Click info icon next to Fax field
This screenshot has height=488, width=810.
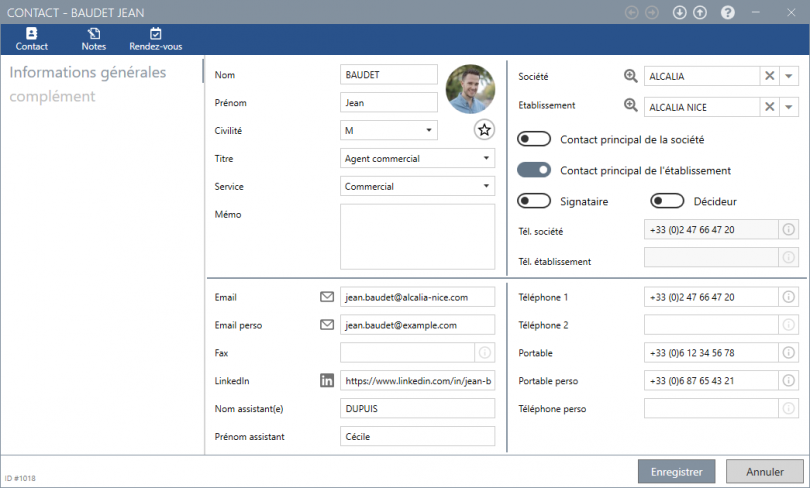(485, 352)
